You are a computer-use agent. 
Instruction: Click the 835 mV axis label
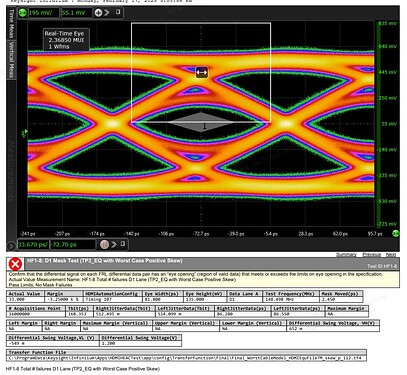(388, 23)
